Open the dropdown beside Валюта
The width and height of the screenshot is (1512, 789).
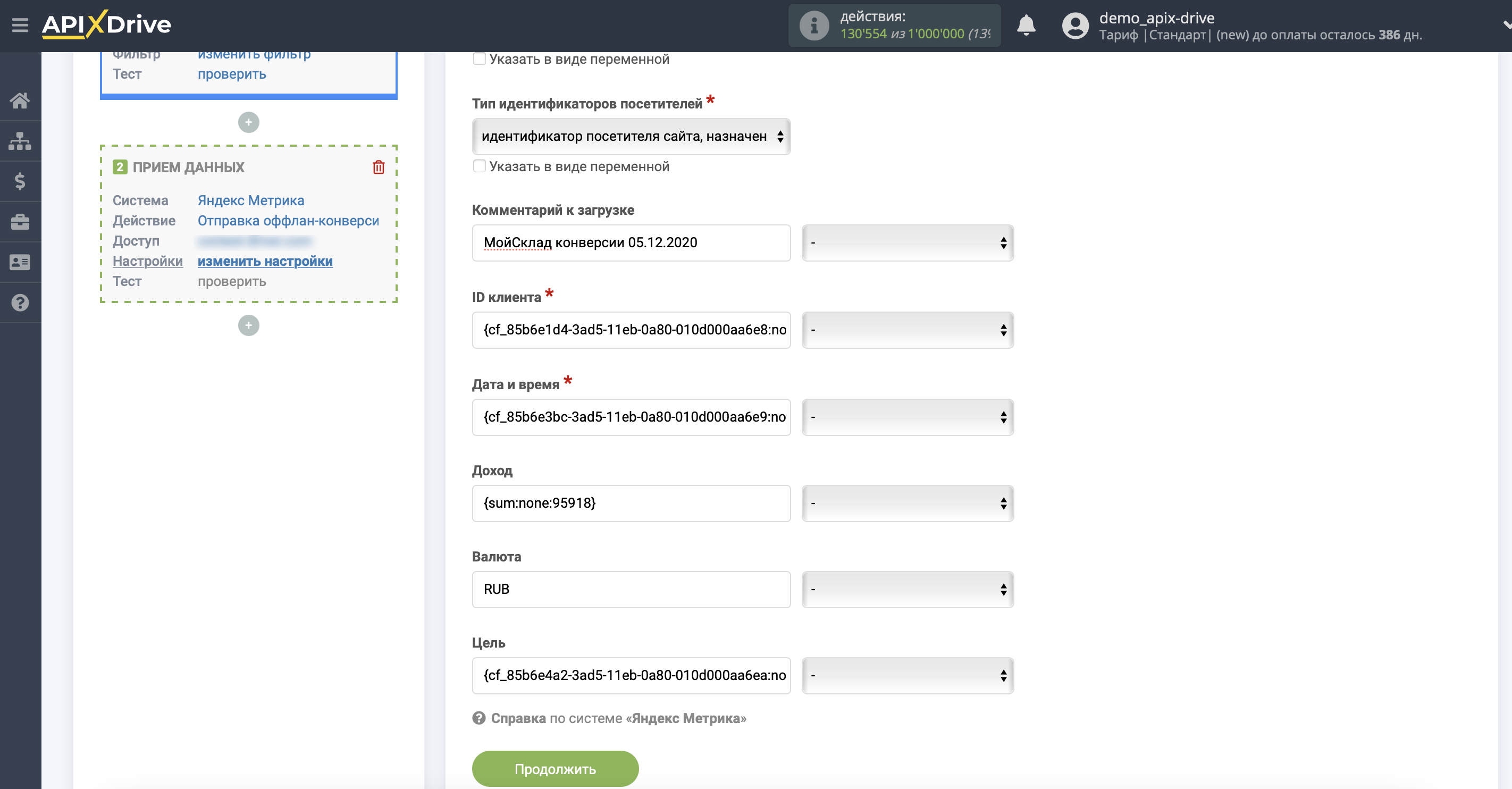pyautogui.click(x=908, y=590)
